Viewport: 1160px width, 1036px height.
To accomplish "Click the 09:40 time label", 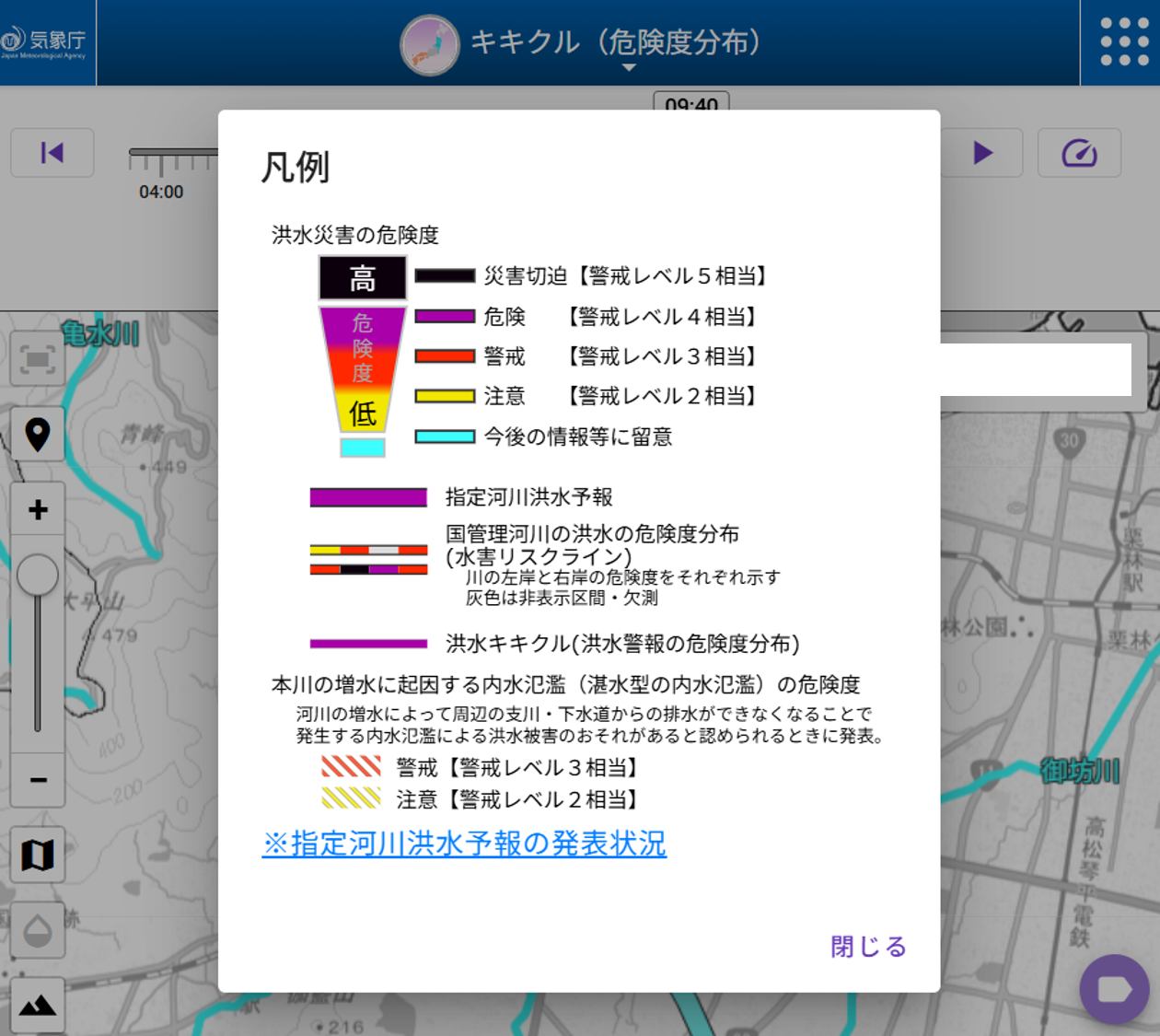I will coord(691,103).
